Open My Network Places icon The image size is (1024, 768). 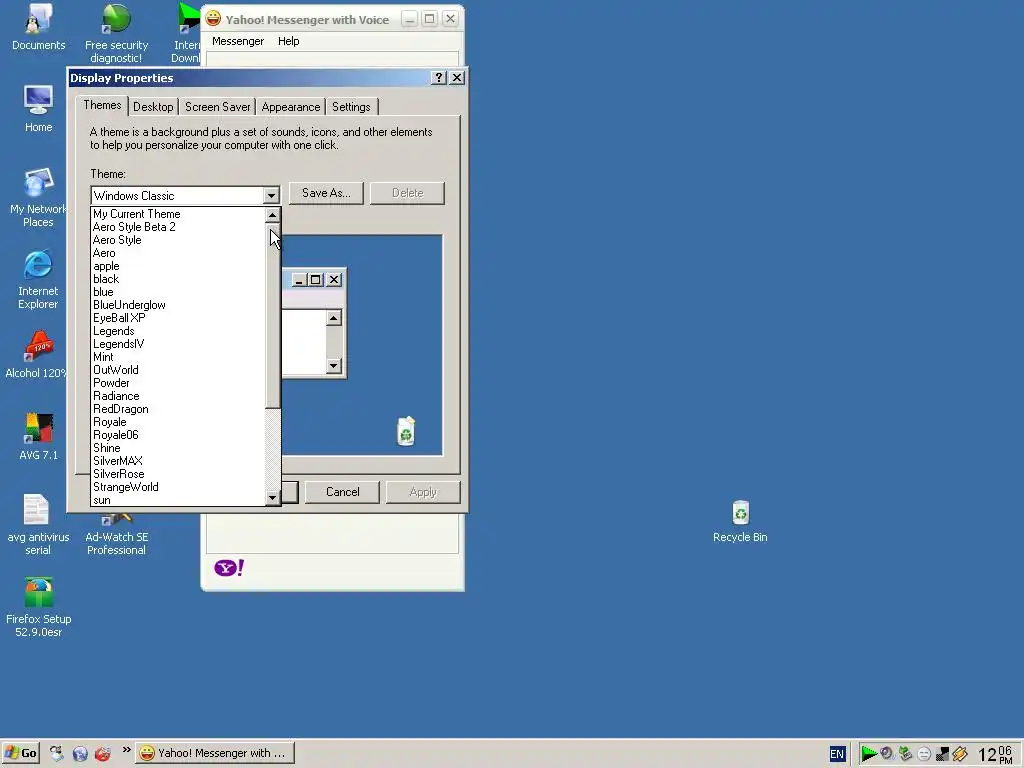38,197
